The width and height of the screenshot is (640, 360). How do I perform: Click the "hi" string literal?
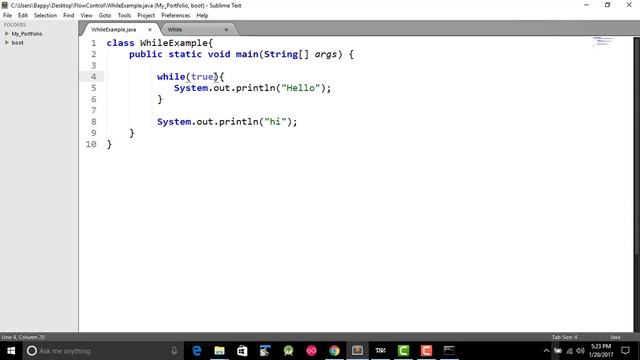(275, 122)
